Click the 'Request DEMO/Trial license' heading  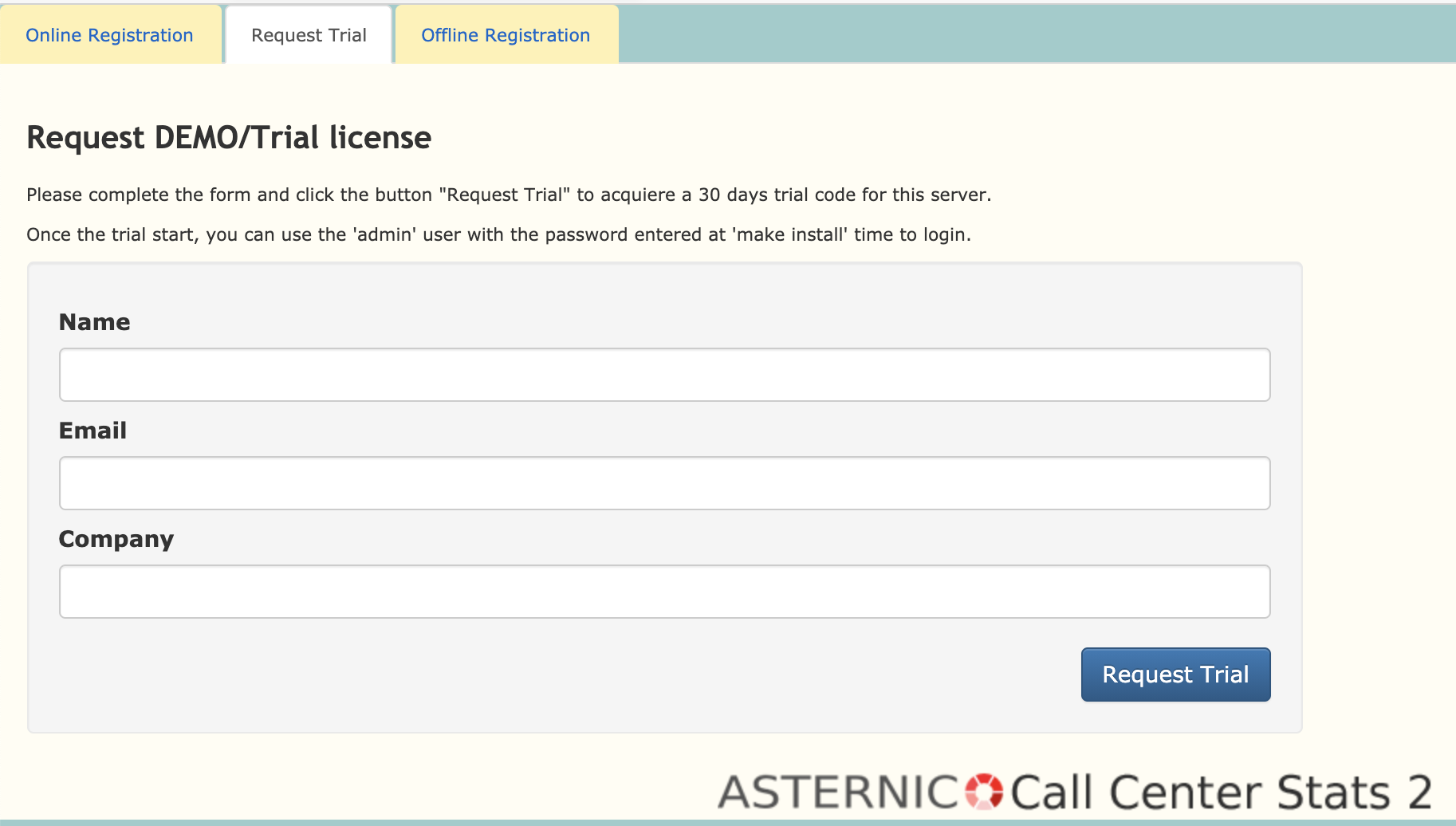pyautogui.click(x=229, y=138)
